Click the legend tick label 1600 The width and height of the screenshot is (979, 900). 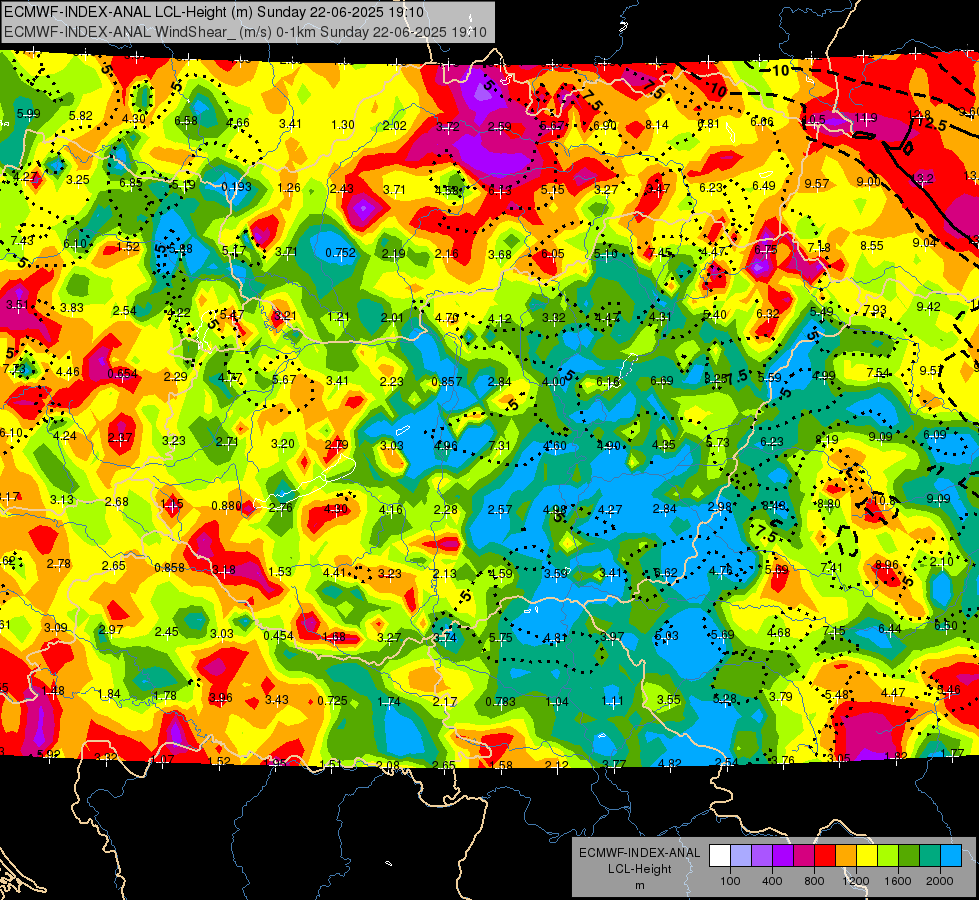(897, 881)
